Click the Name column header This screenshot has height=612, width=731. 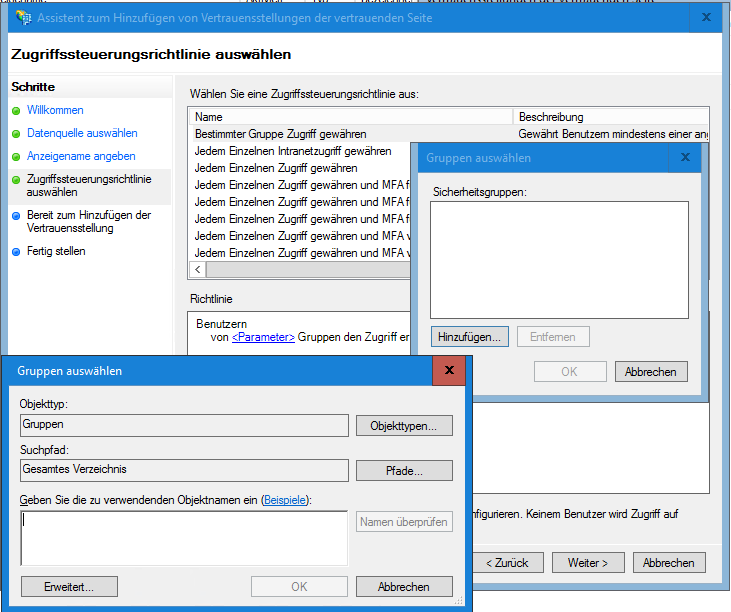click(351, 117)
